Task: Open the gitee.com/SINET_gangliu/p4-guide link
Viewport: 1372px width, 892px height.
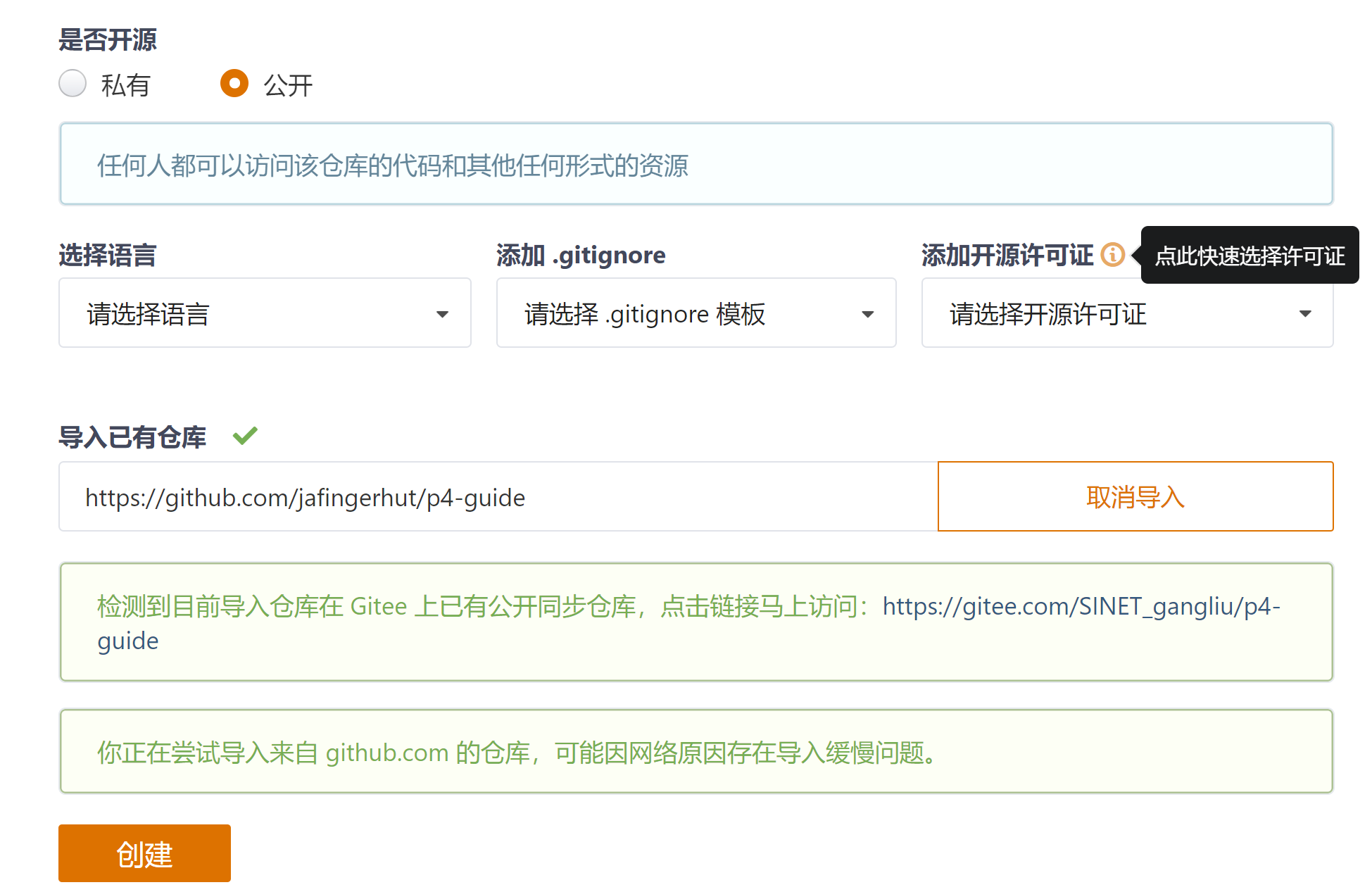Action: pyautogui.click(x=1081, y=606)
